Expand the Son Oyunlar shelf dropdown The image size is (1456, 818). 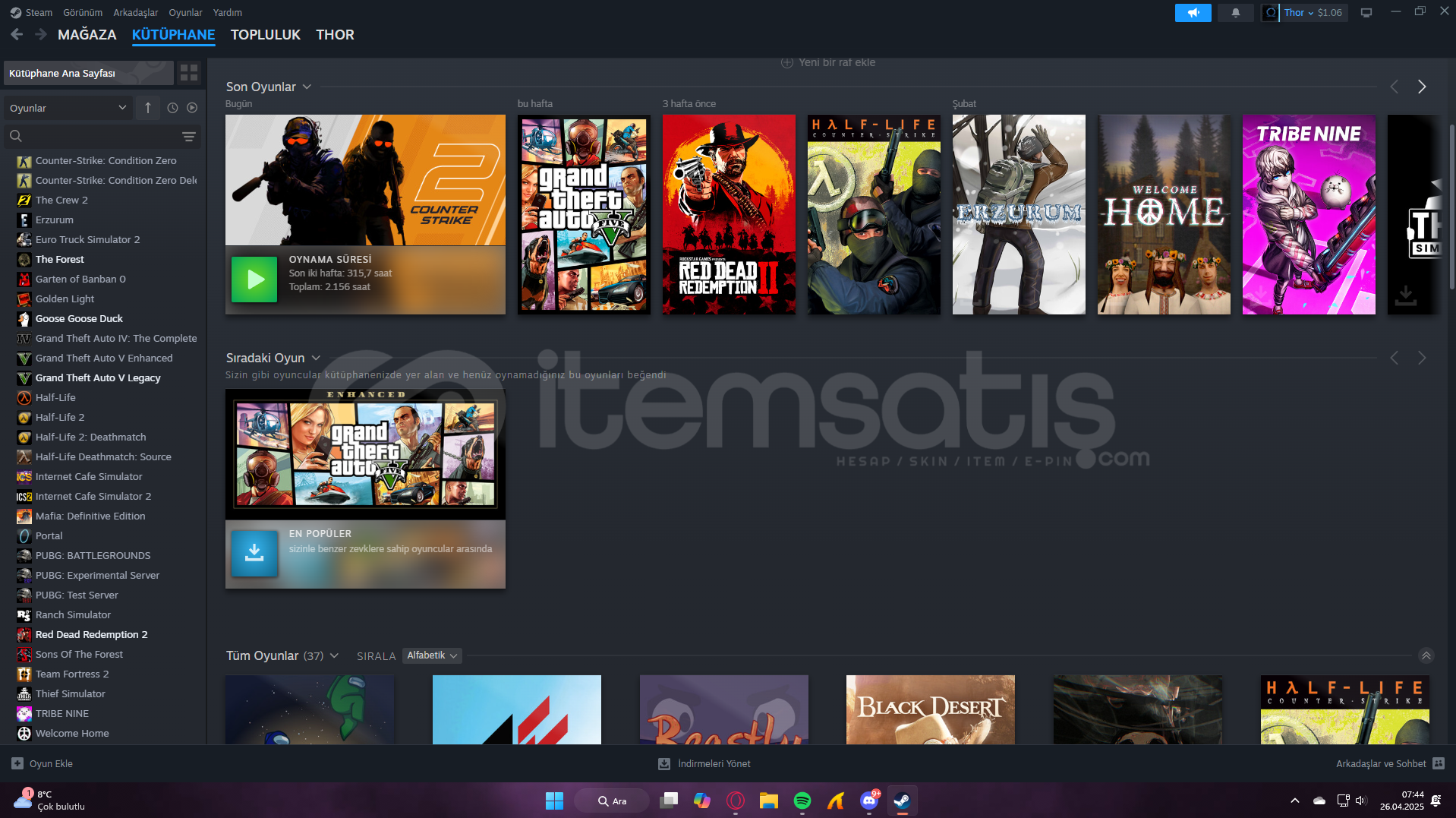coord(307,87)
